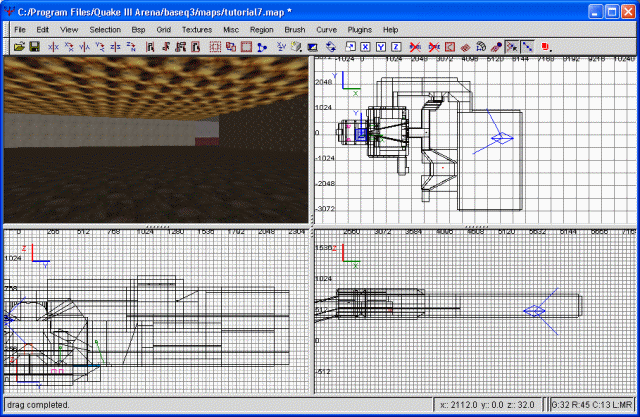
Task: Turn off the pressed patch drill-down toggle
Action: (x=527, y=47)
